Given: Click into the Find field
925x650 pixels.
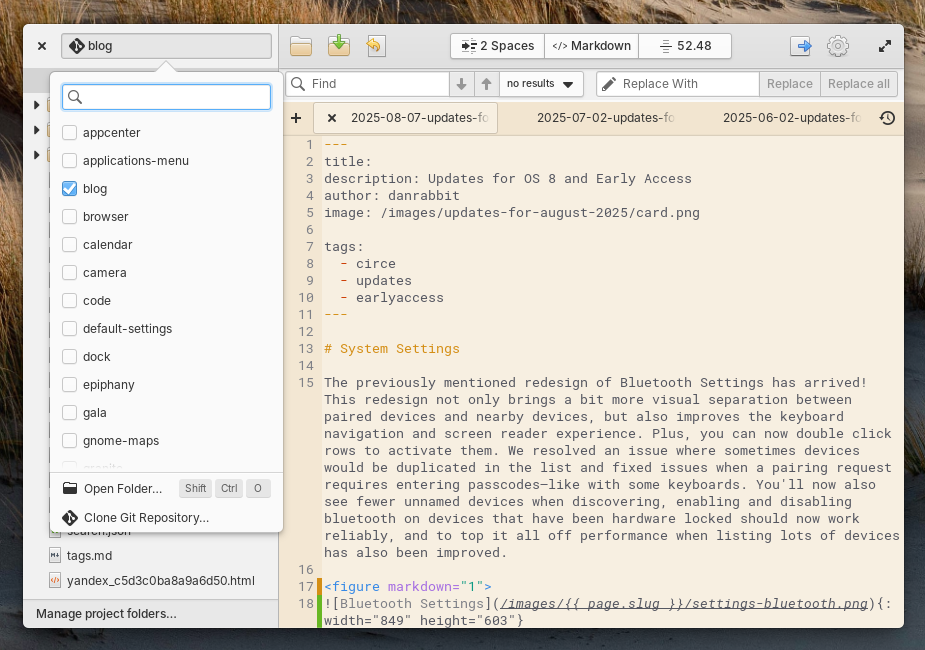Looking at the screenshot, I should (x=368, y=84).
